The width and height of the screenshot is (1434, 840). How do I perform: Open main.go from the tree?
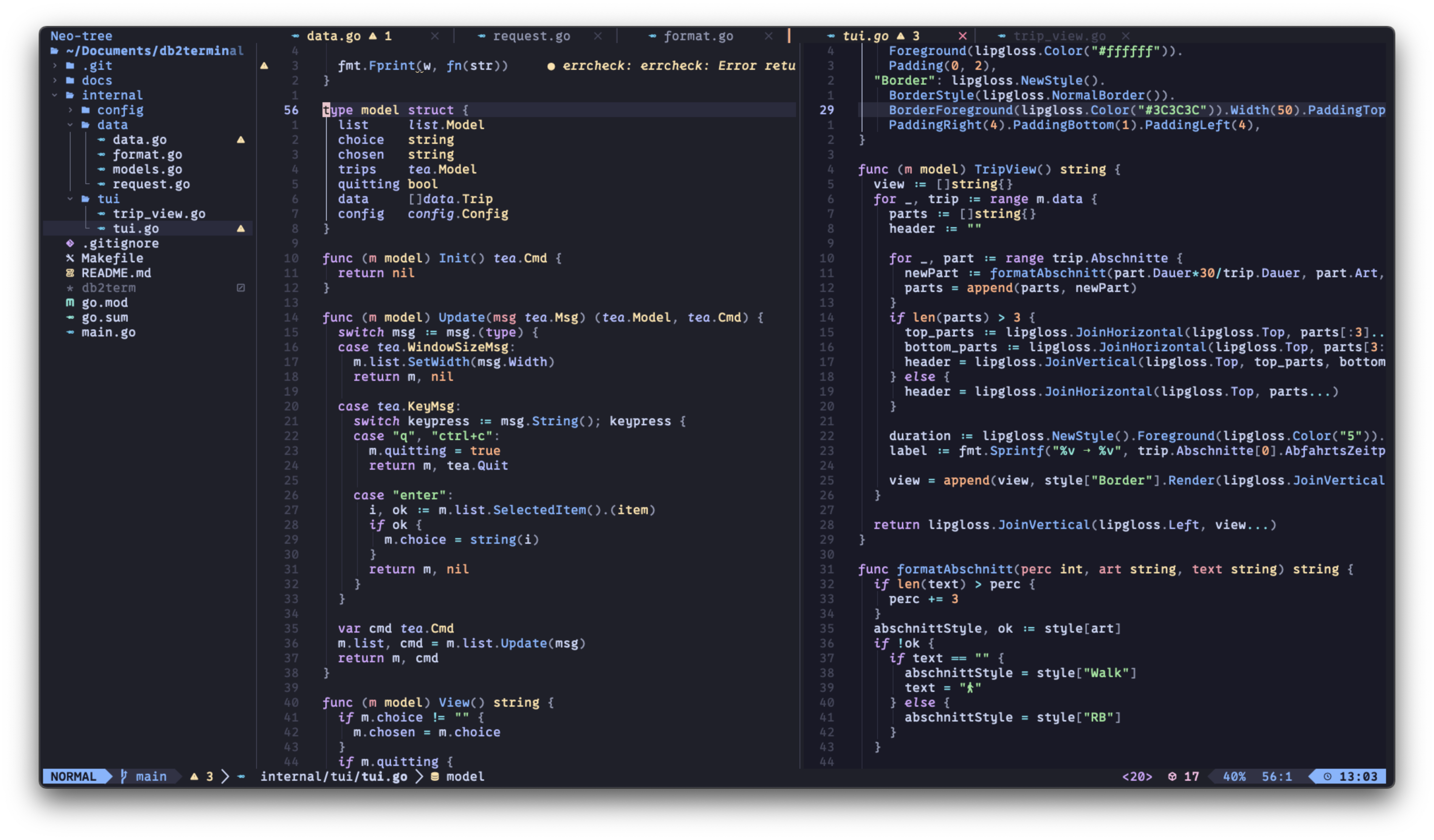coord(109,332)
